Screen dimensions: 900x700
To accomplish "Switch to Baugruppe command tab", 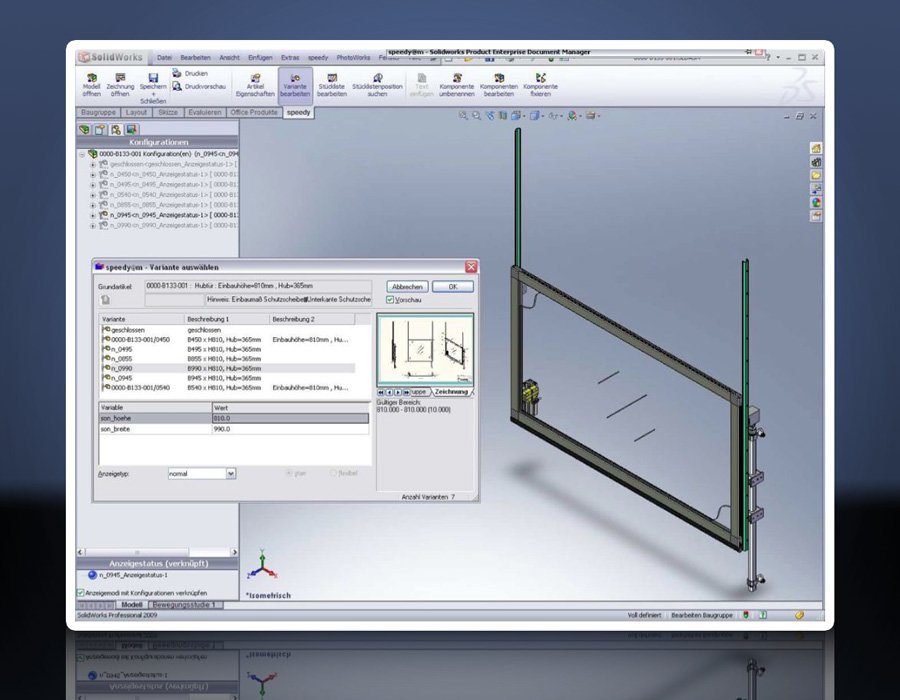I will click(98, 112).
